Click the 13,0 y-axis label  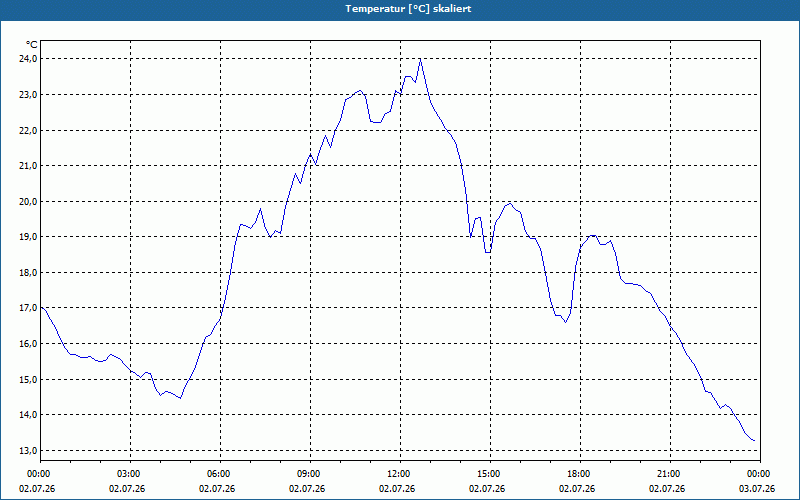(x=30, y=451)
